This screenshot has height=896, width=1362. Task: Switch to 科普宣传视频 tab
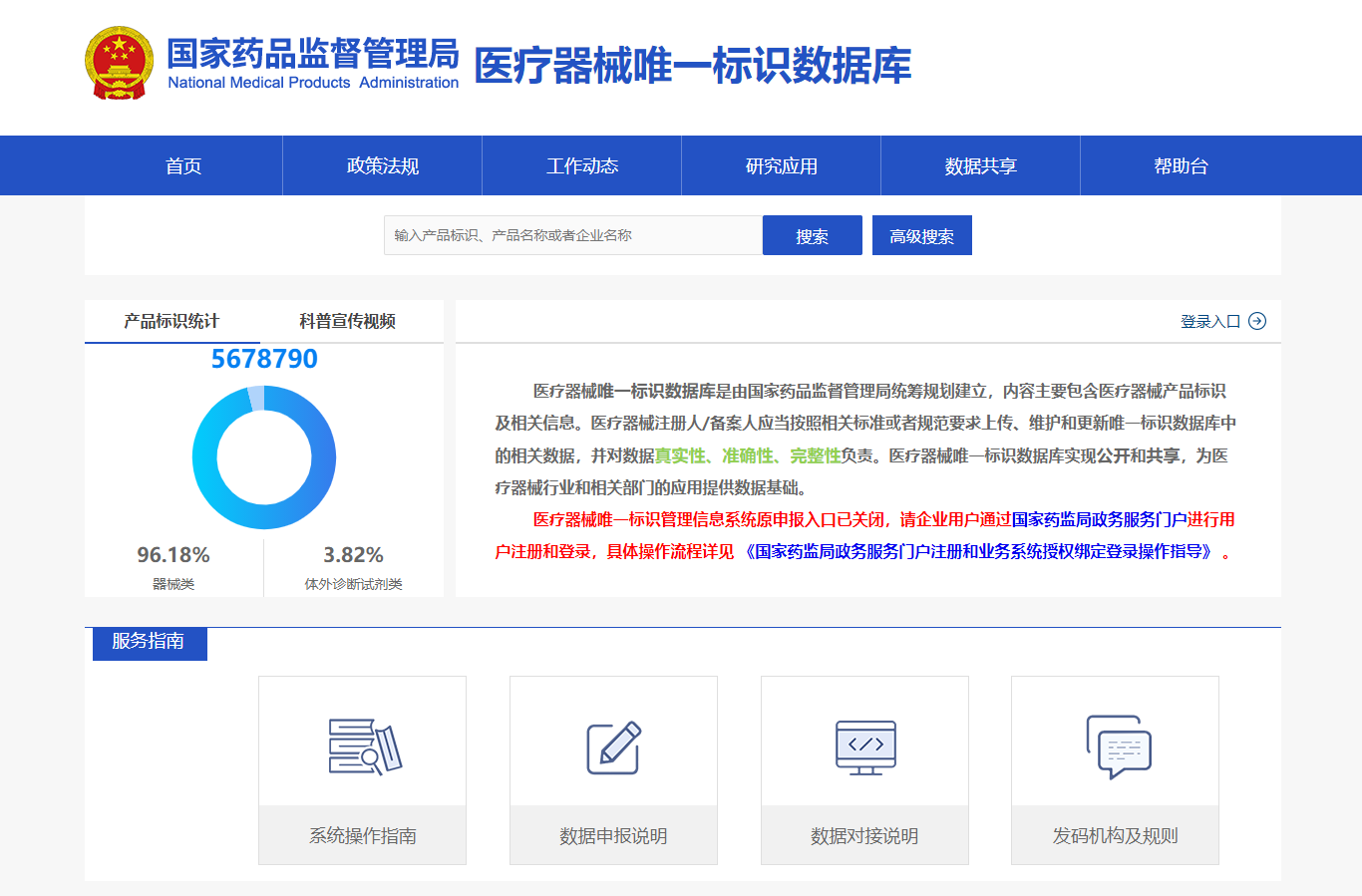point(347,321)
